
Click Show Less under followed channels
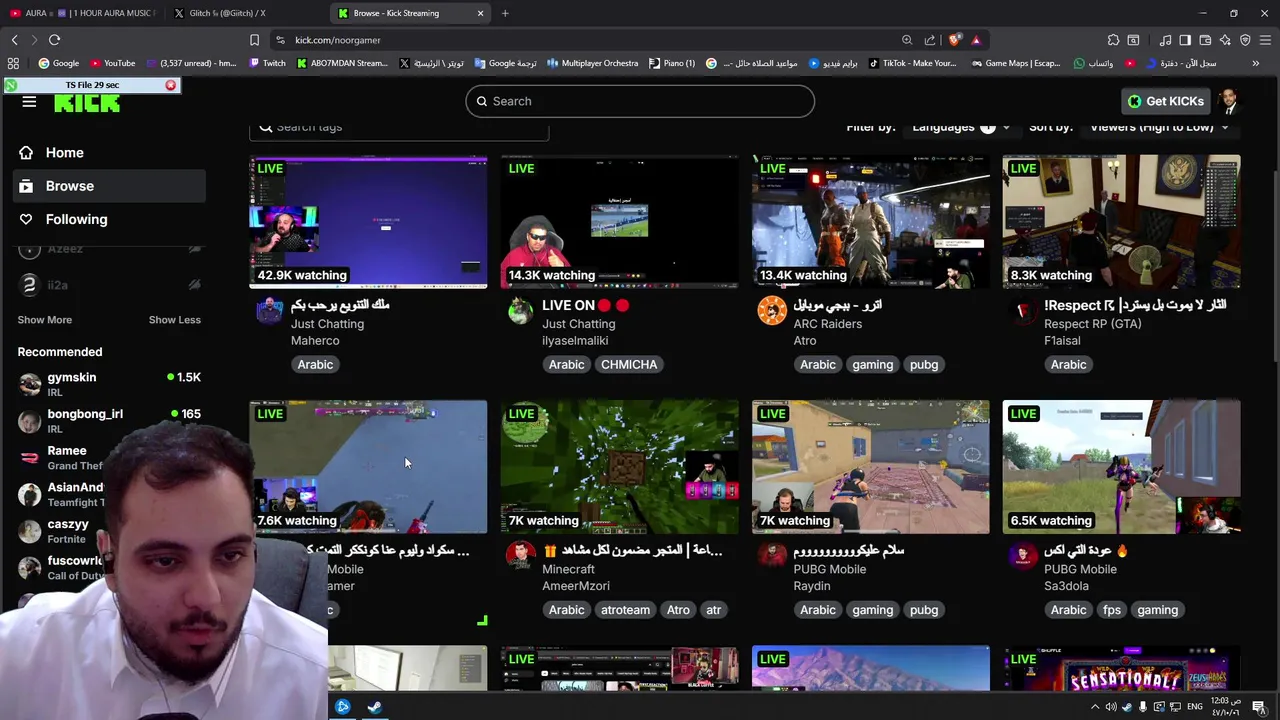[174, 320]
